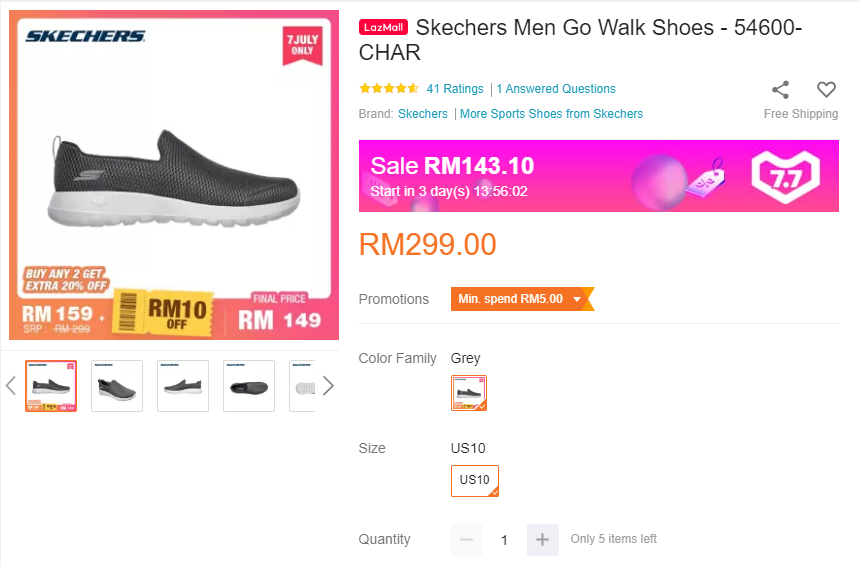Click the share icon
This screenshot has width=859, height=566.
[x=780, y=89]
